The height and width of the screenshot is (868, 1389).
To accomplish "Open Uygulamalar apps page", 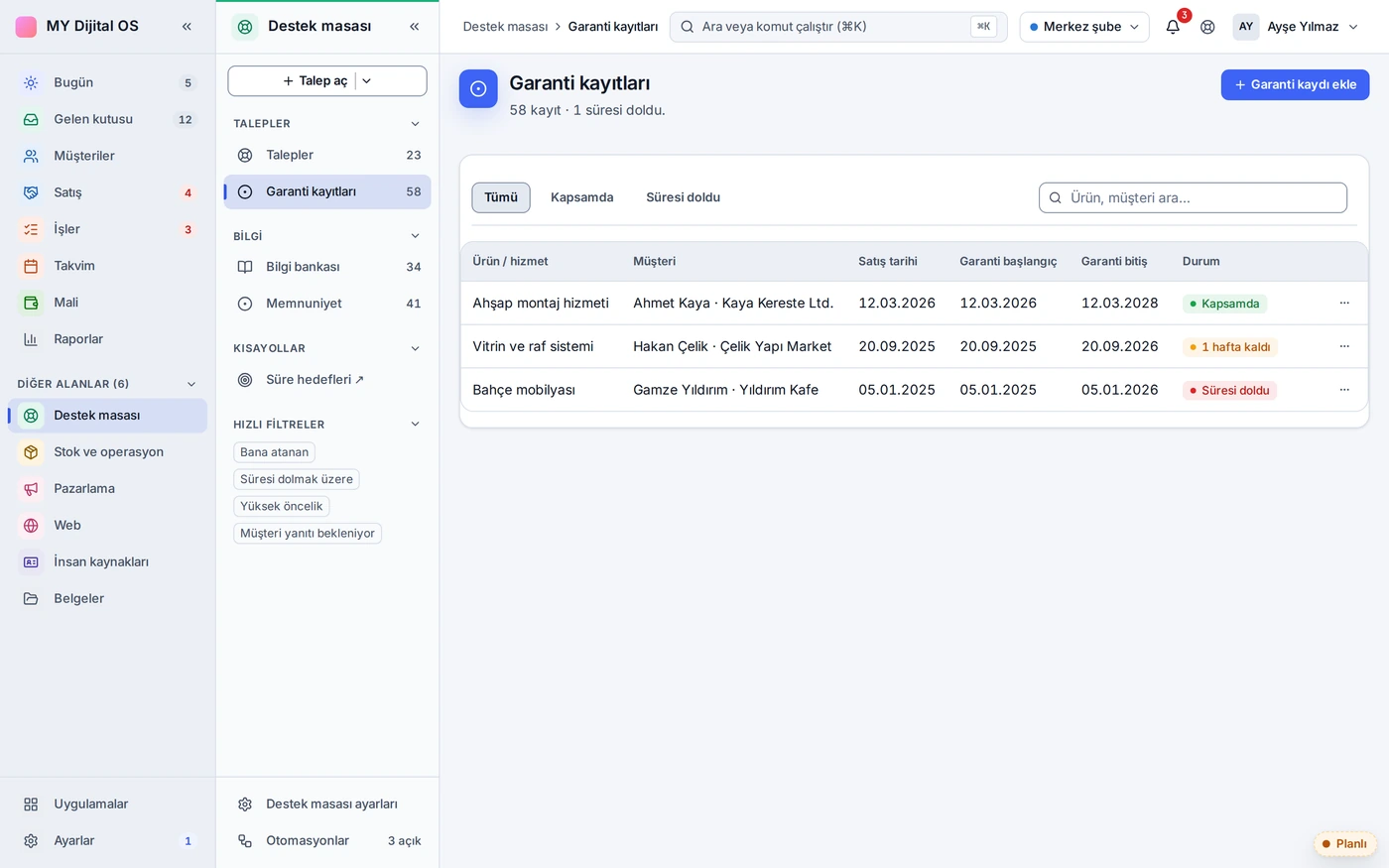I will (107, 805).
